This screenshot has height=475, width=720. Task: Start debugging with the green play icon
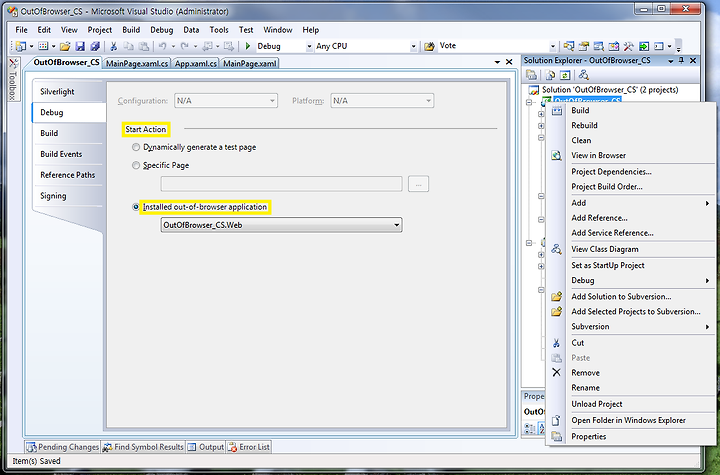click(x=248, y=46)
